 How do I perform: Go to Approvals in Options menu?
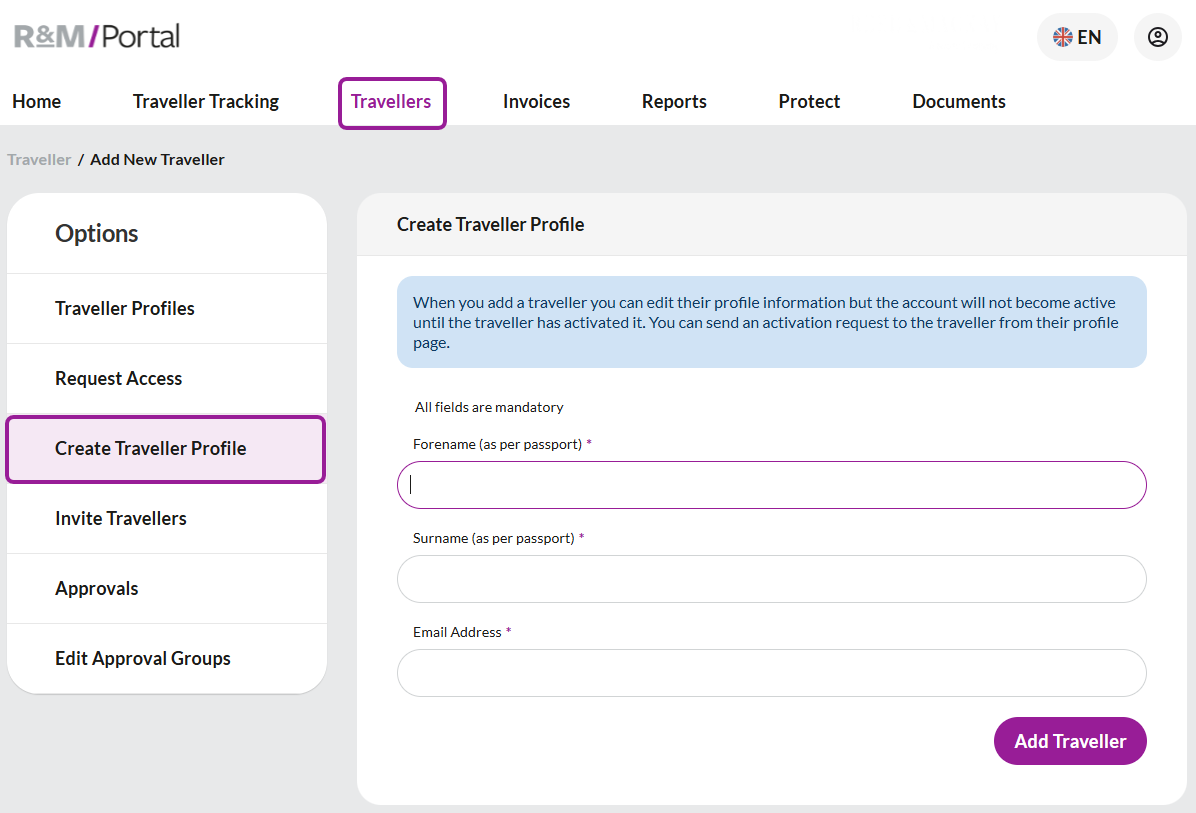tap(97, 589)
